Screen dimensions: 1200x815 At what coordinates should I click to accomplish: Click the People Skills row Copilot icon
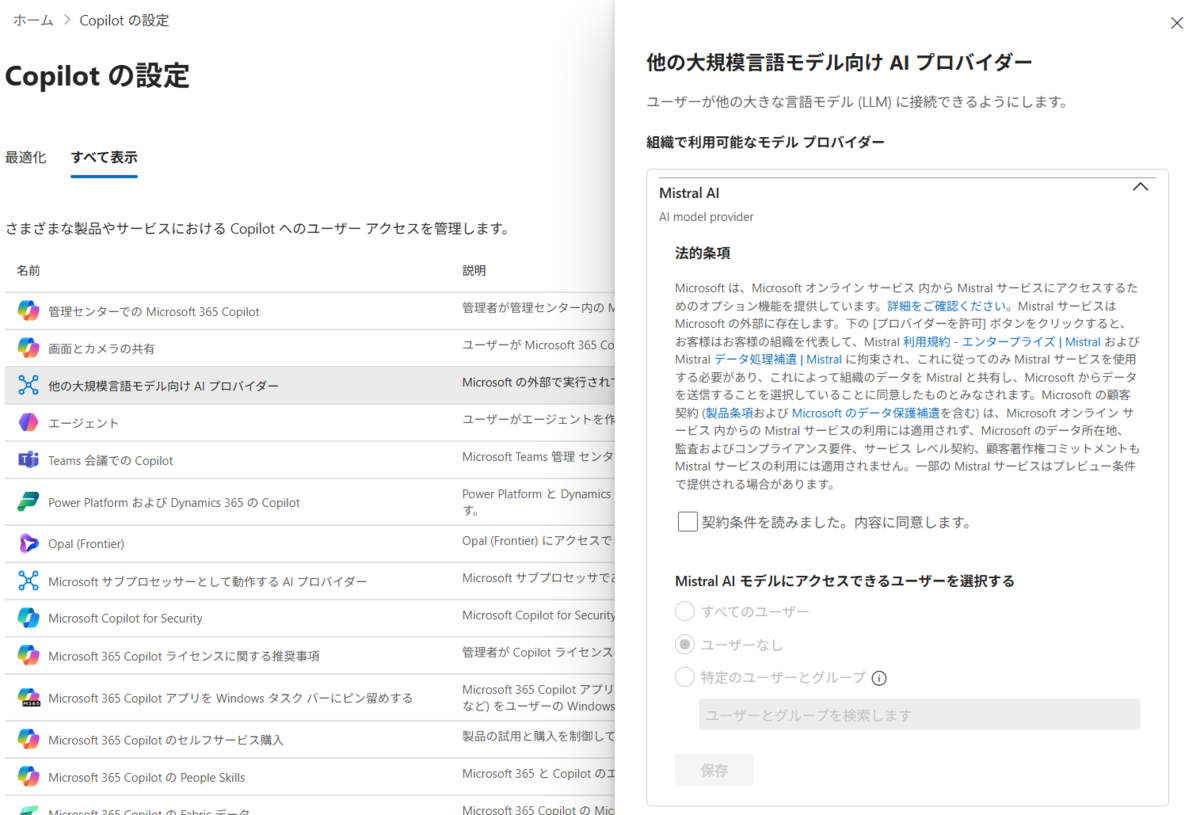point(28,777)
